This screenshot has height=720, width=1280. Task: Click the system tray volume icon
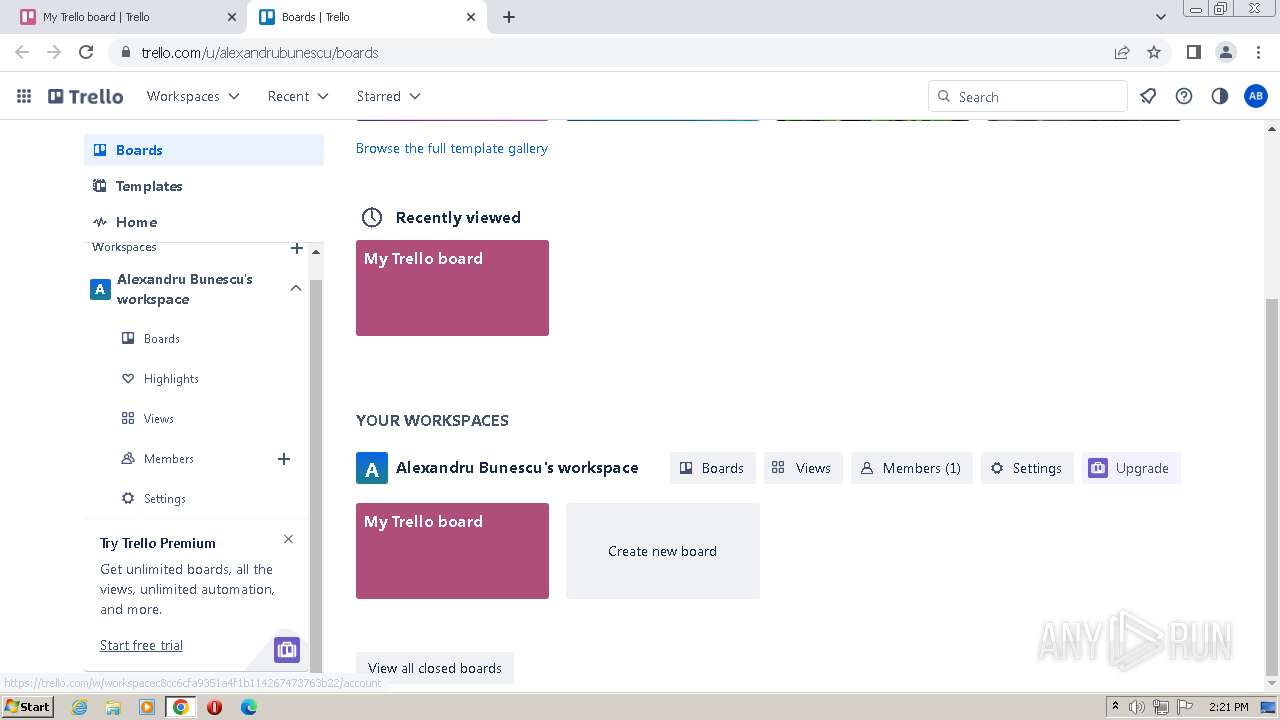pos(1137,707)
